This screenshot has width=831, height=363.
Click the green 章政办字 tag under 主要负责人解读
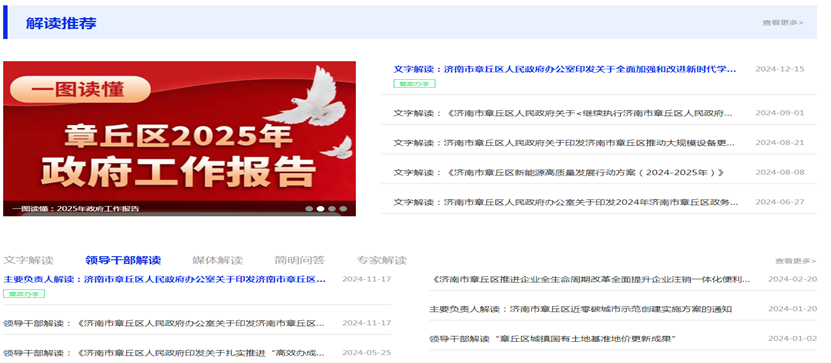point(24,294)
